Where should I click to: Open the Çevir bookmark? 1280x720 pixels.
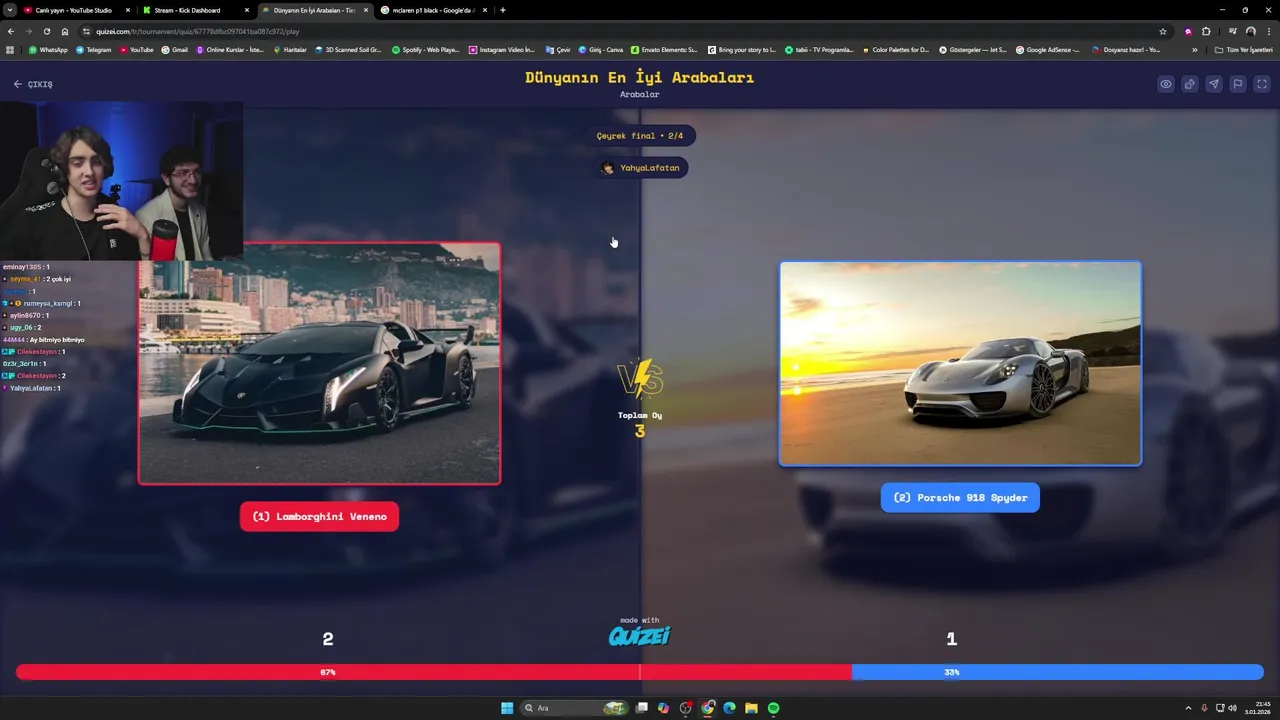[558, 49]
